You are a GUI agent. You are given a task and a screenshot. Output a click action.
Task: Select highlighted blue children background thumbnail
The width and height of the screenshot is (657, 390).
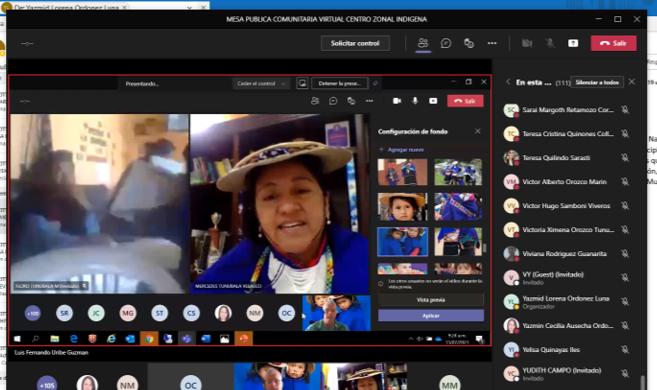pos(403,242)
